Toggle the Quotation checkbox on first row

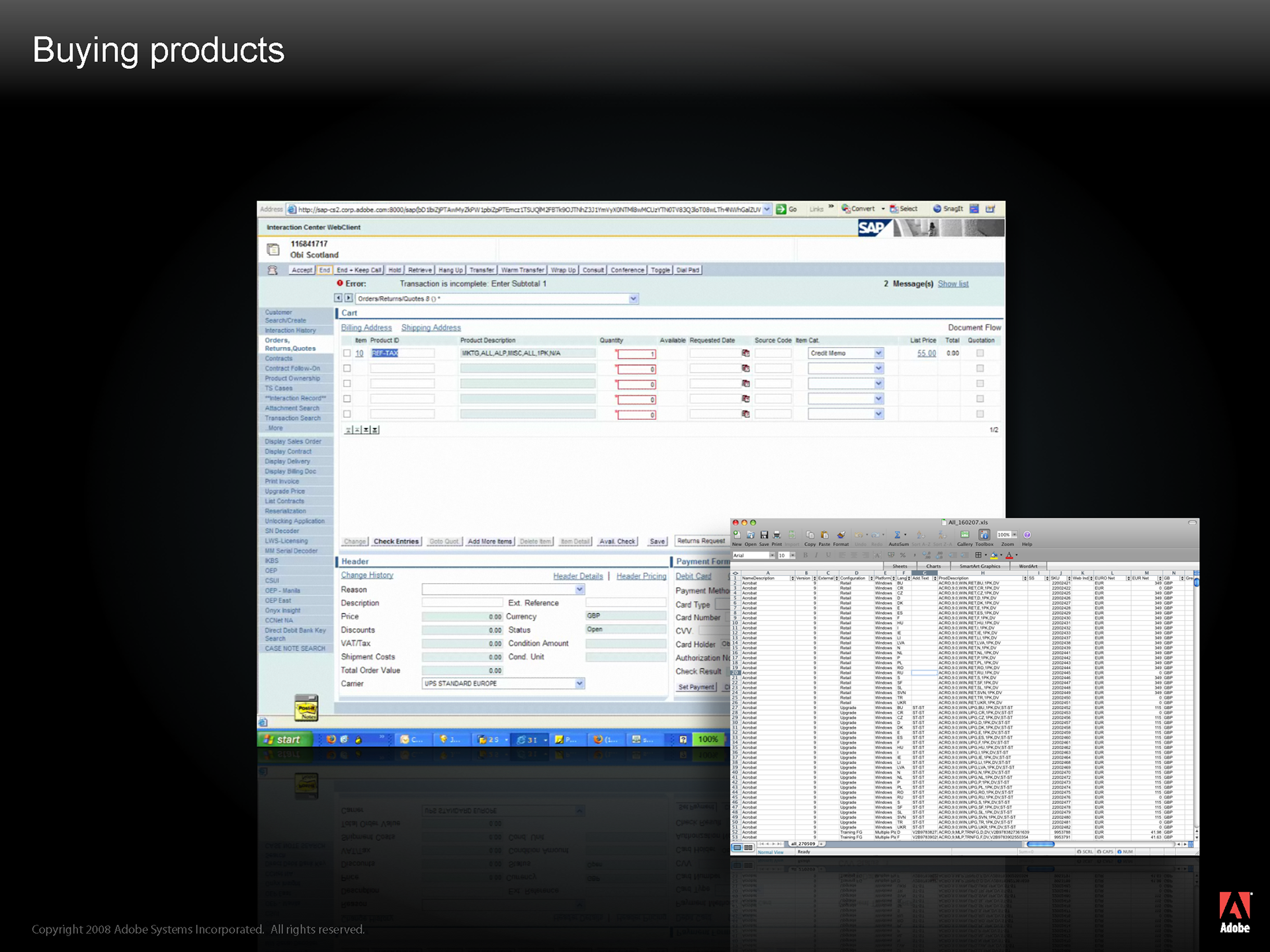tap(980, 353)
